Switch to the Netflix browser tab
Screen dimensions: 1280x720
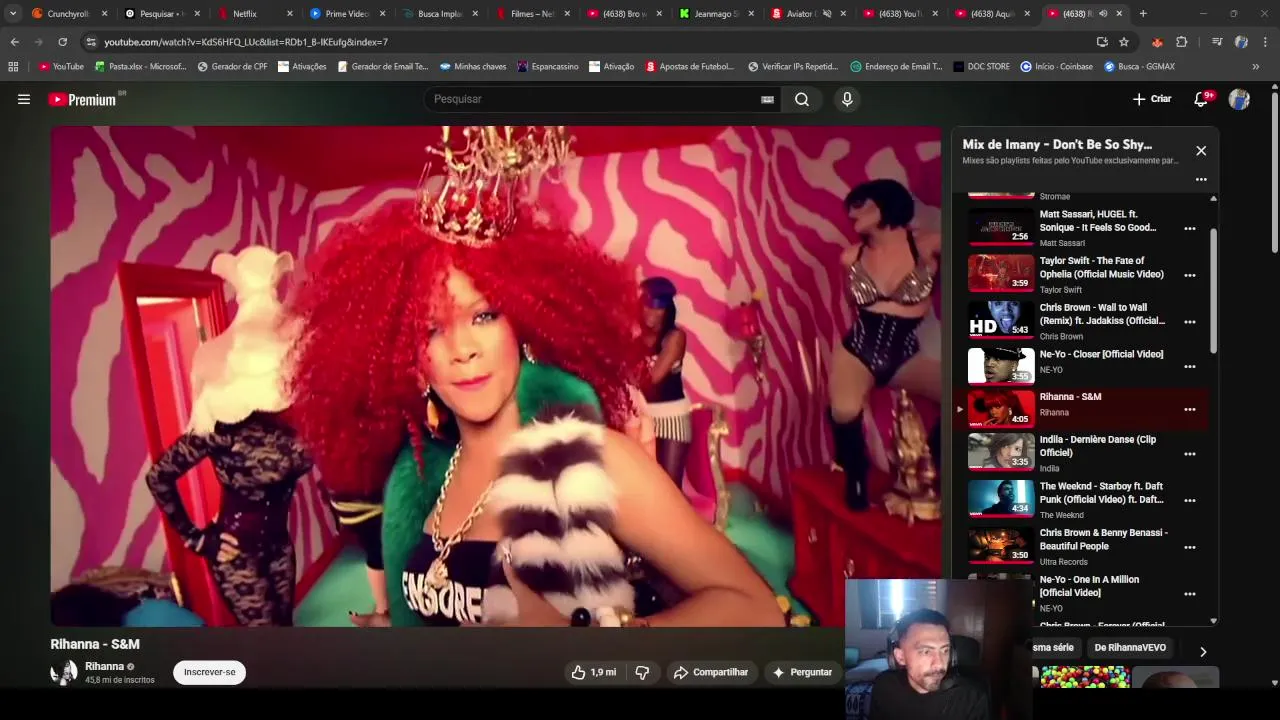tap(256, 14)
